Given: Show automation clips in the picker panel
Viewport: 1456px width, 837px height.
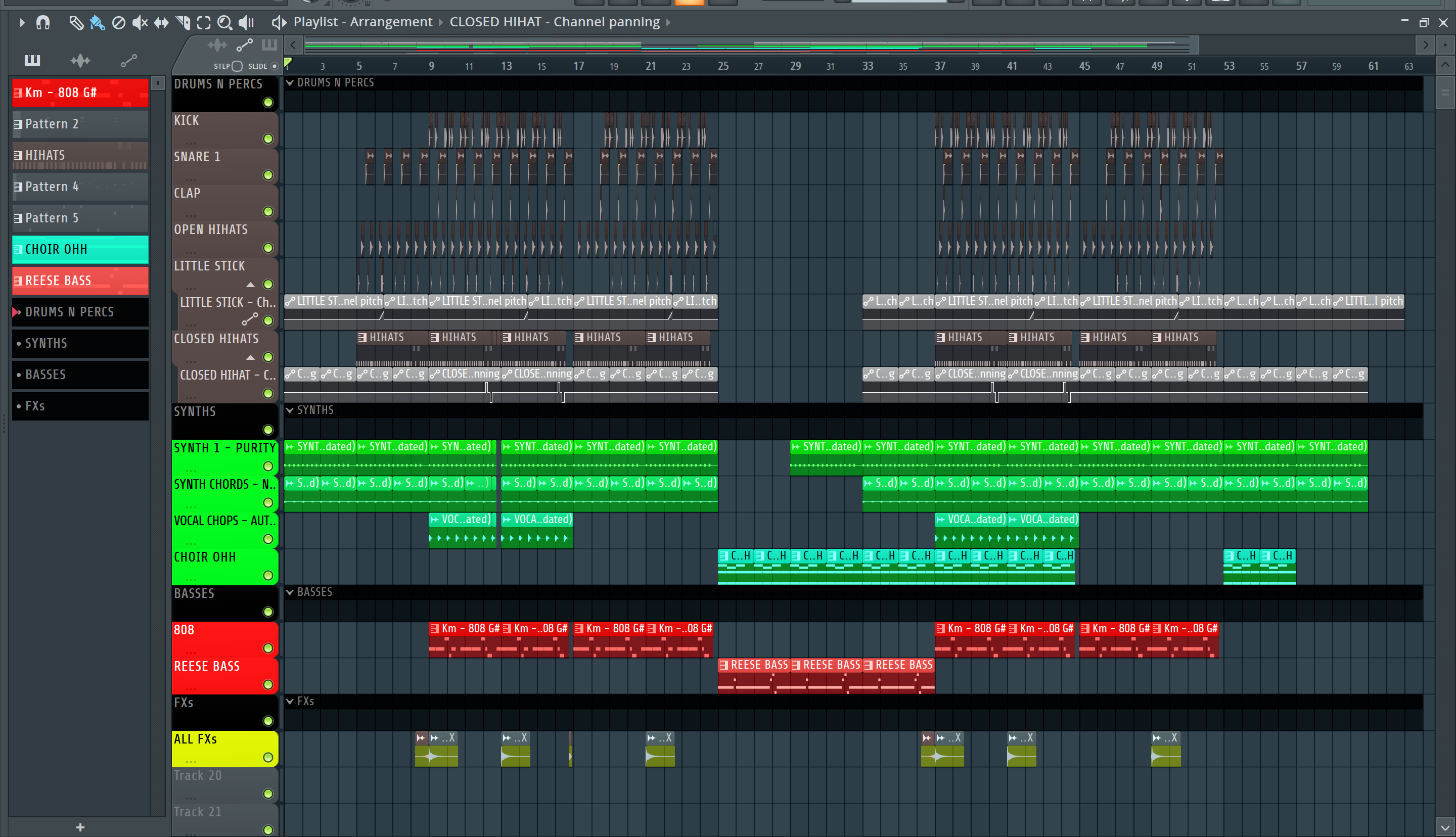Looking at the screenshot, I should coord(129,60).
